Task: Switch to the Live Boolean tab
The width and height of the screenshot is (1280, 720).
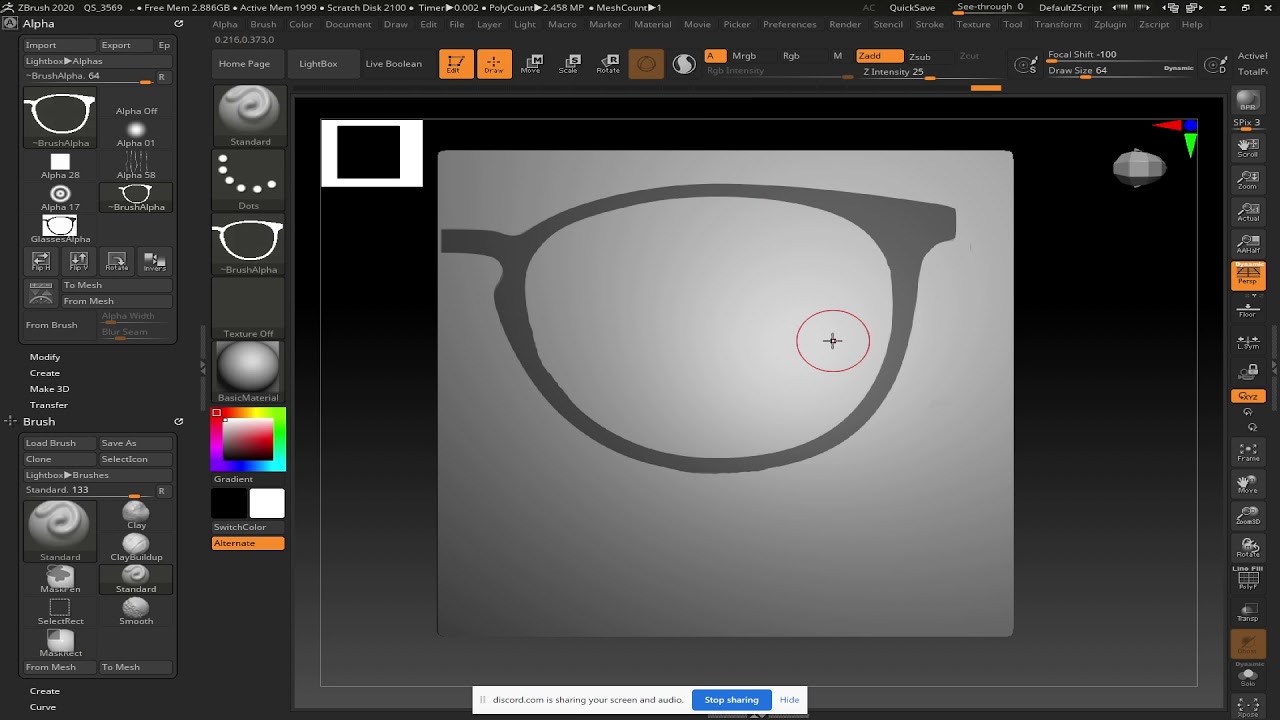Action: click(x=393, y=64)
